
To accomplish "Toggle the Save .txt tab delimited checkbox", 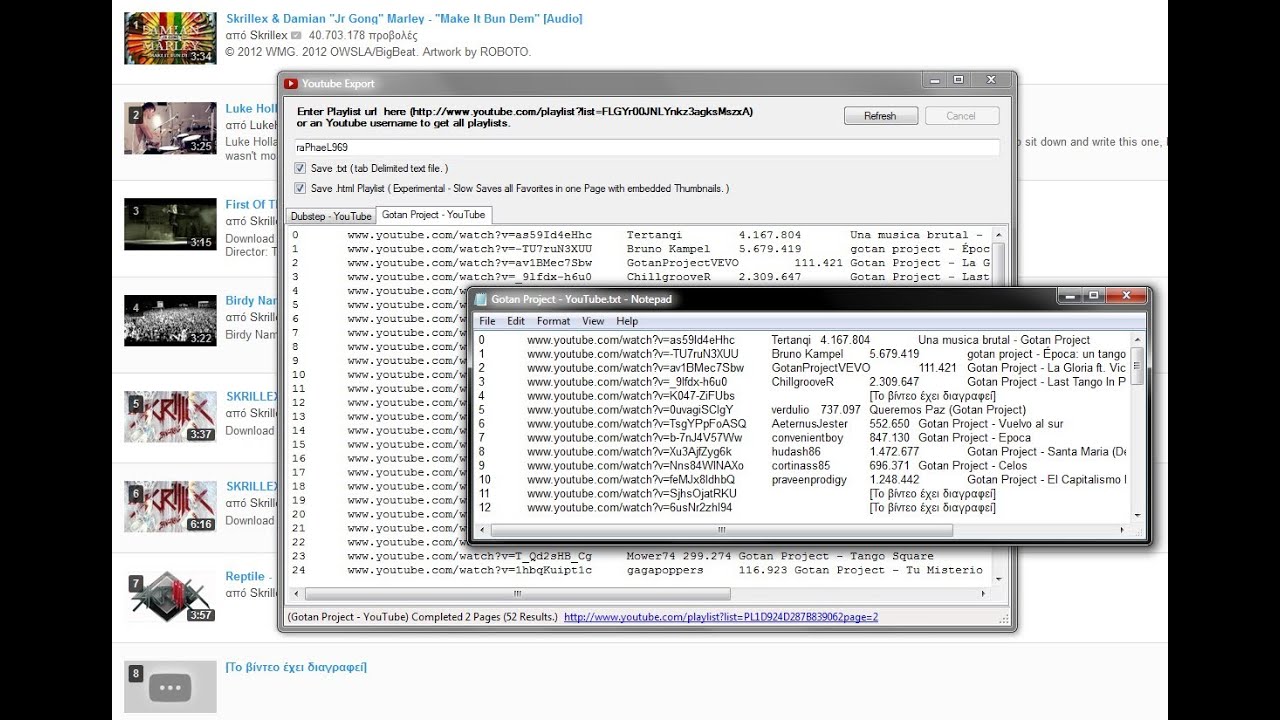I will click(300, 168).
